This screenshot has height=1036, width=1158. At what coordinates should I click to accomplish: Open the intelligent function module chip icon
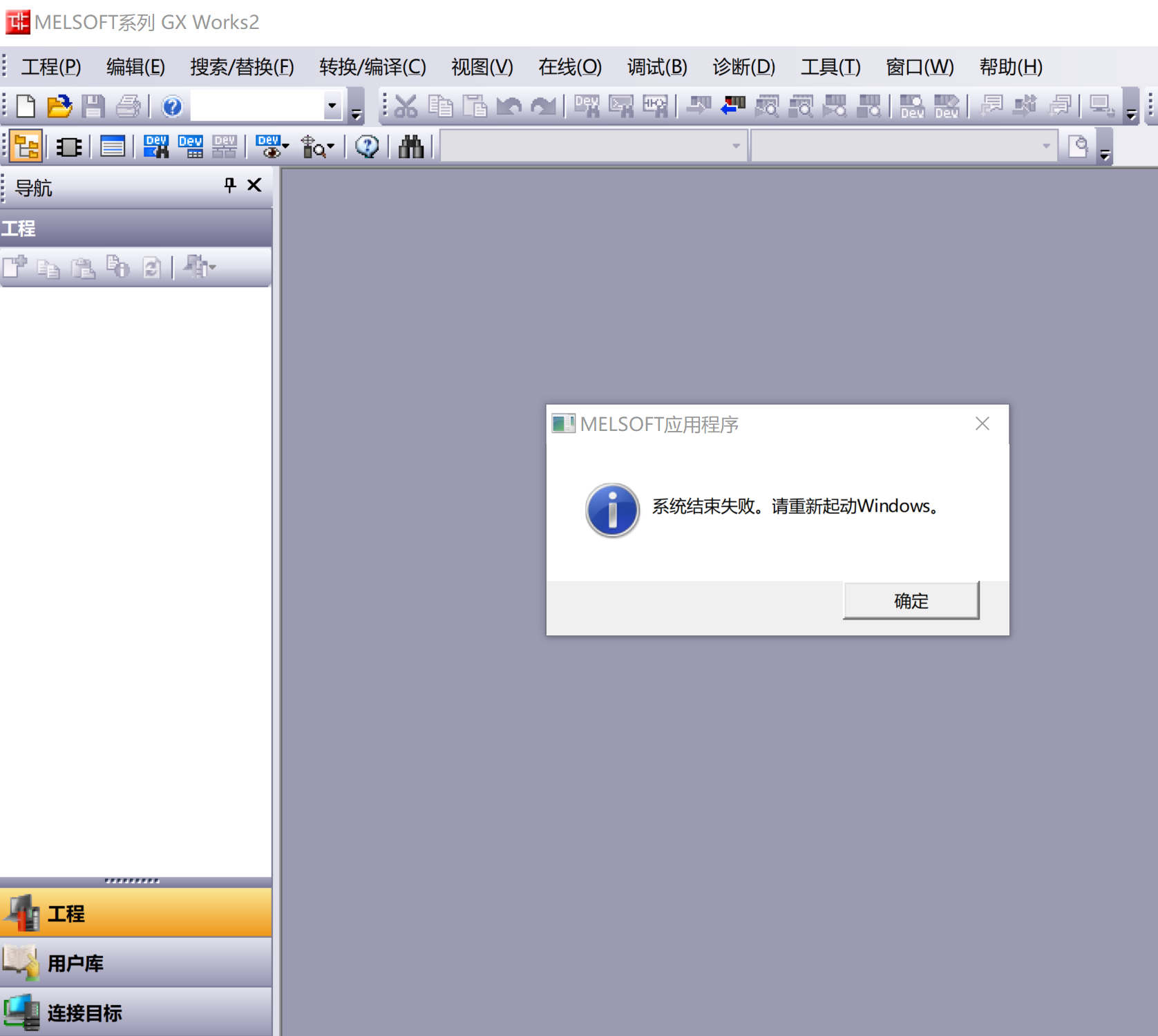click(69, 147)
